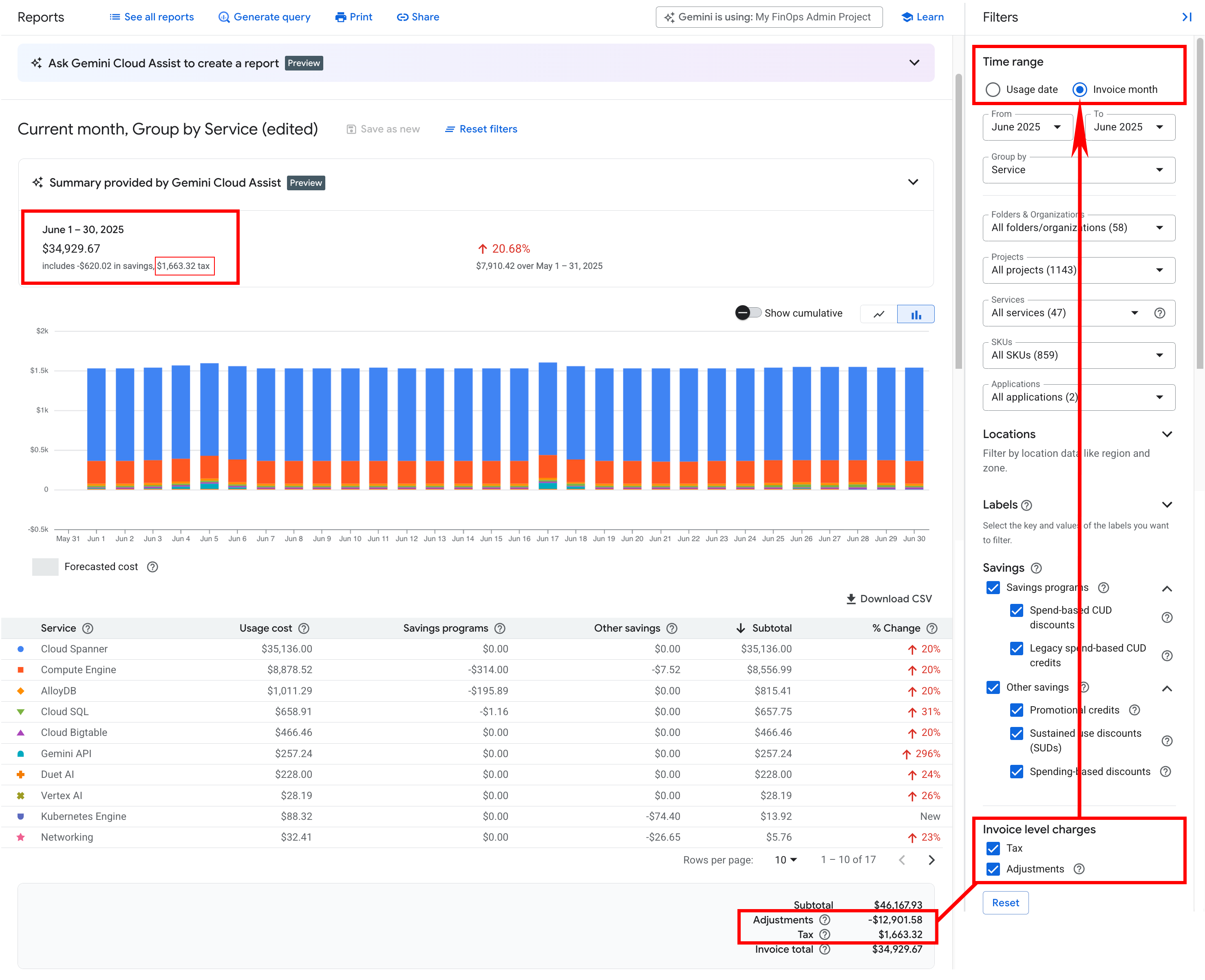Click Forecasted cost legend swatch
This screenshot has width=1205, height=980.
tap(45, 567)
